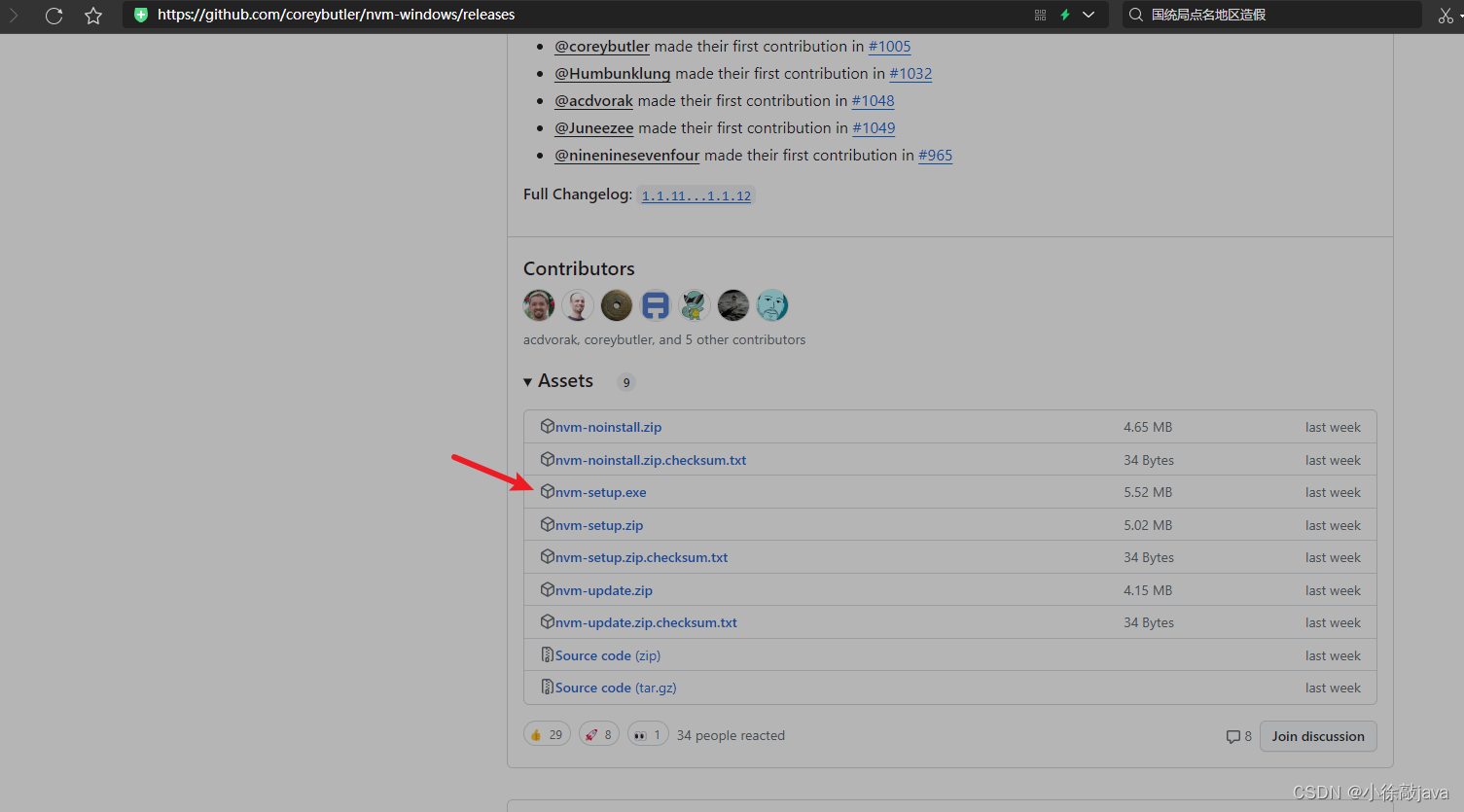Open pull request #1032

[911, 74]
